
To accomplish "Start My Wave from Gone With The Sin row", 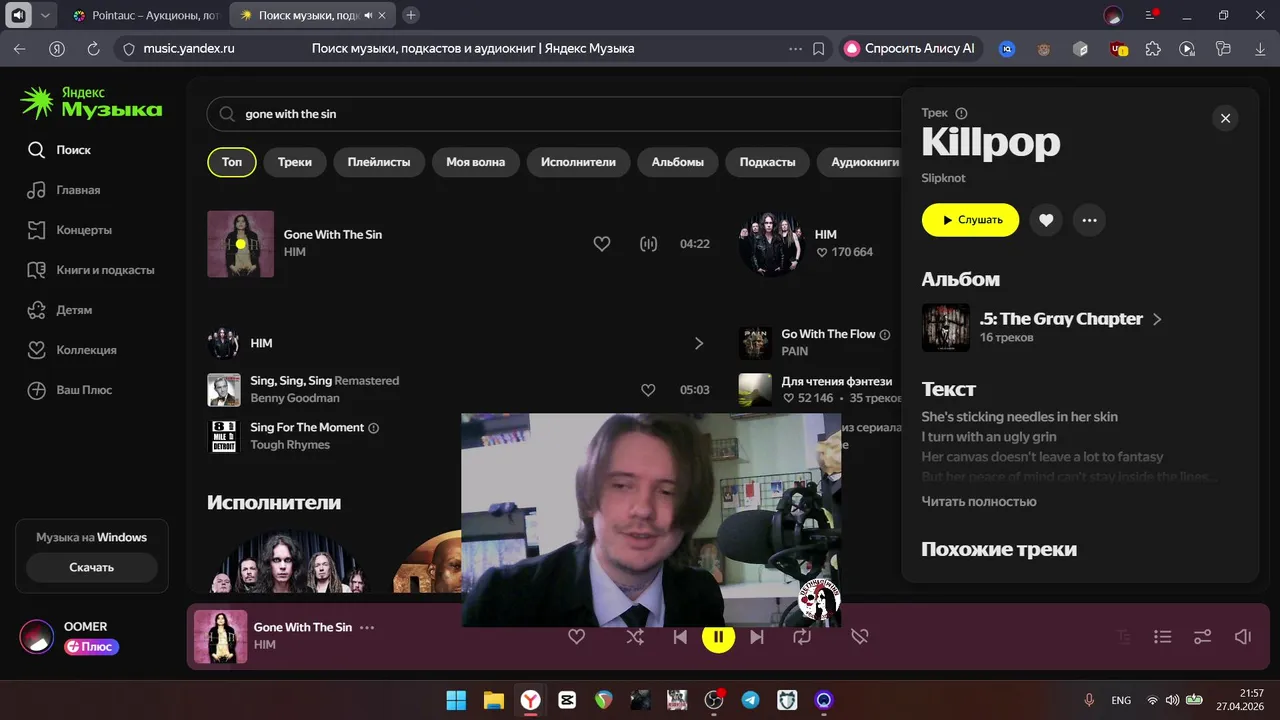I will [x=648, y=243].
